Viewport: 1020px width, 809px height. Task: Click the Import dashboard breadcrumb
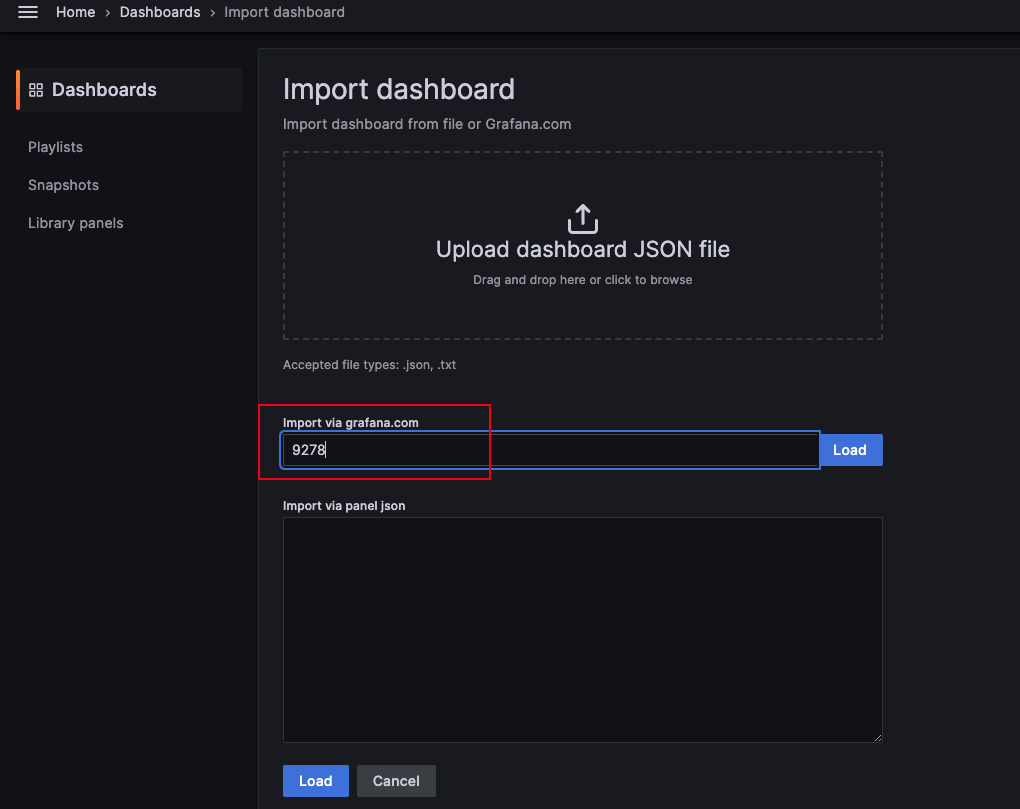(284, 13)
